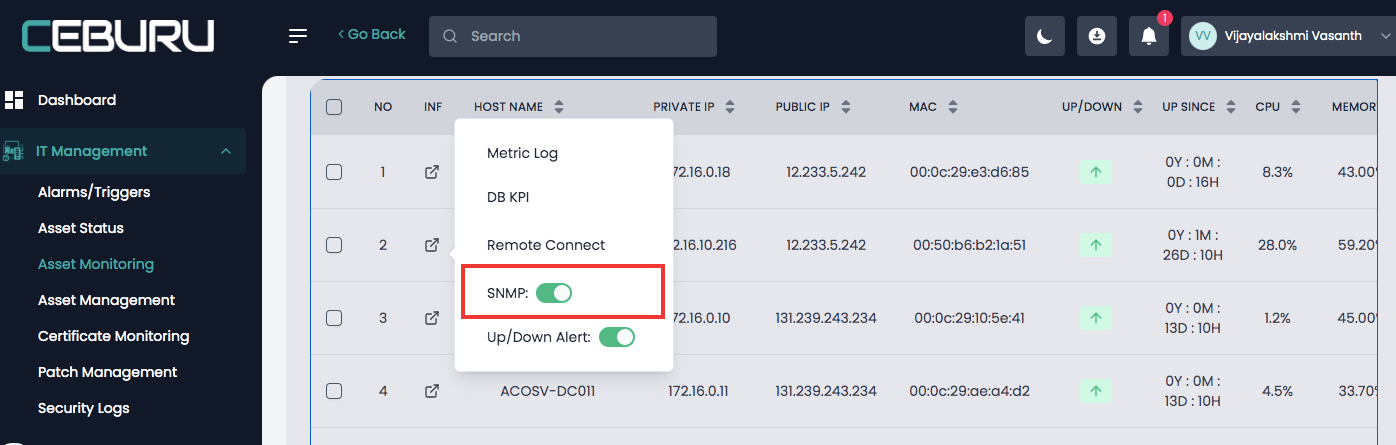Click the search magnifier icon

tap(450, 36)
